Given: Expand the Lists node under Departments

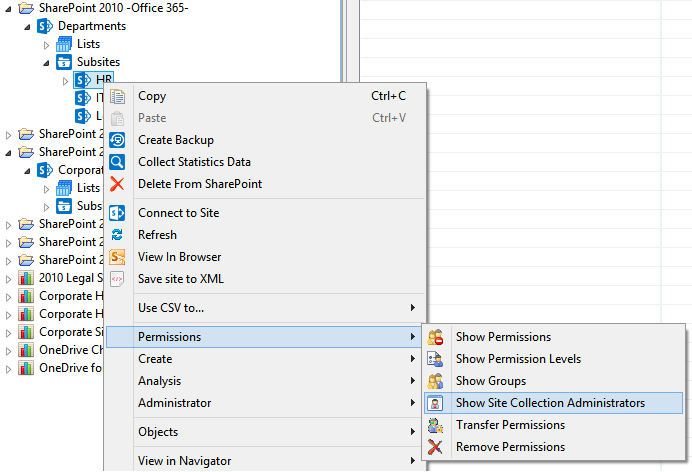Looking at the screenshot, I should (46, 45).
